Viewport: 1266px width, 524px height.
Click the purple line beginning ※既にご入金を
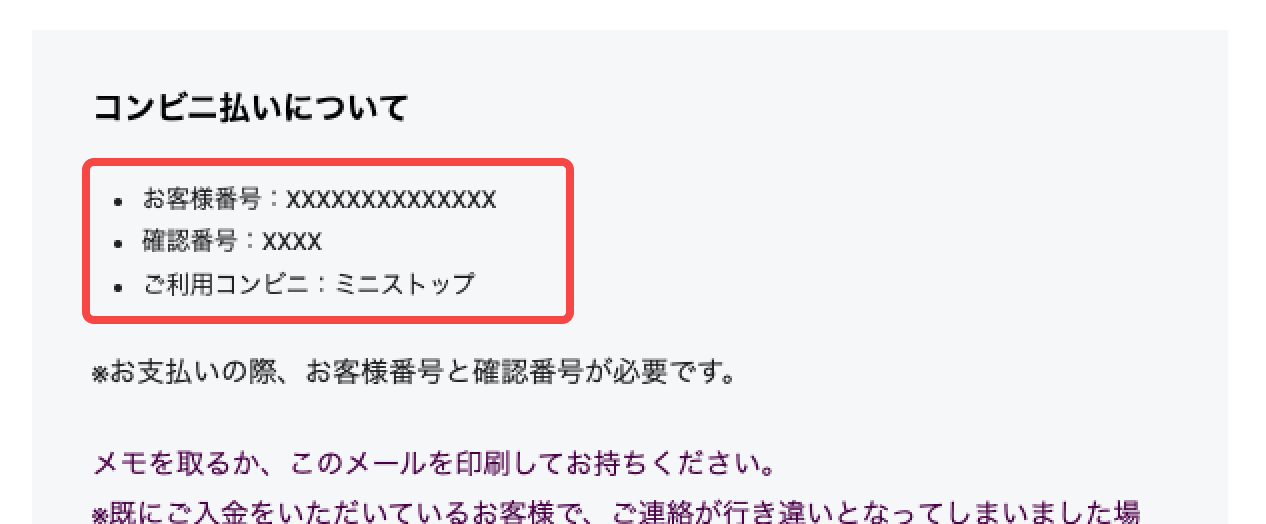tap(616, 513)
